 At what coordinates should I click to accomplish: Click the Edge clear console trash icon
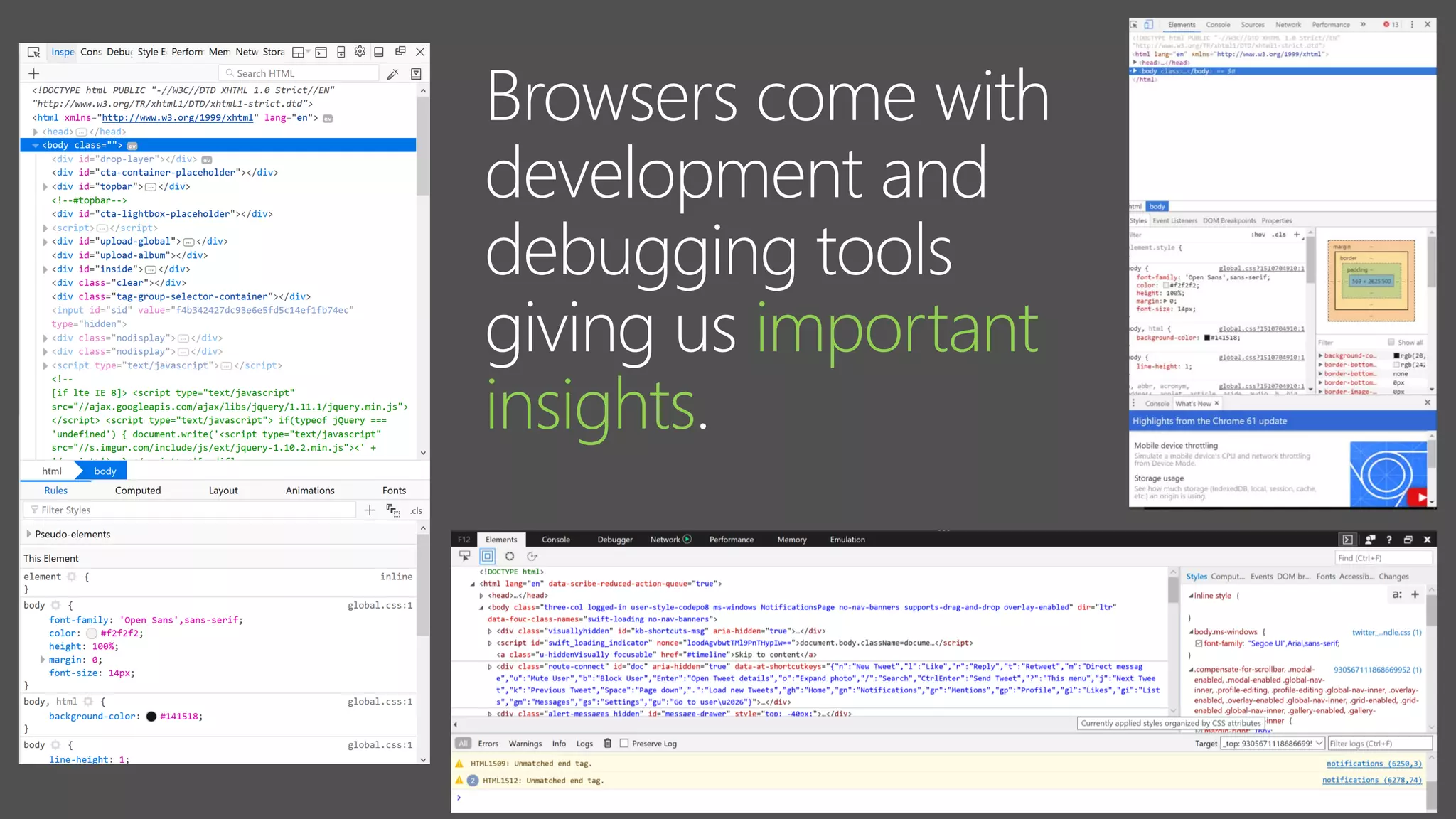[x=607, y=744]
